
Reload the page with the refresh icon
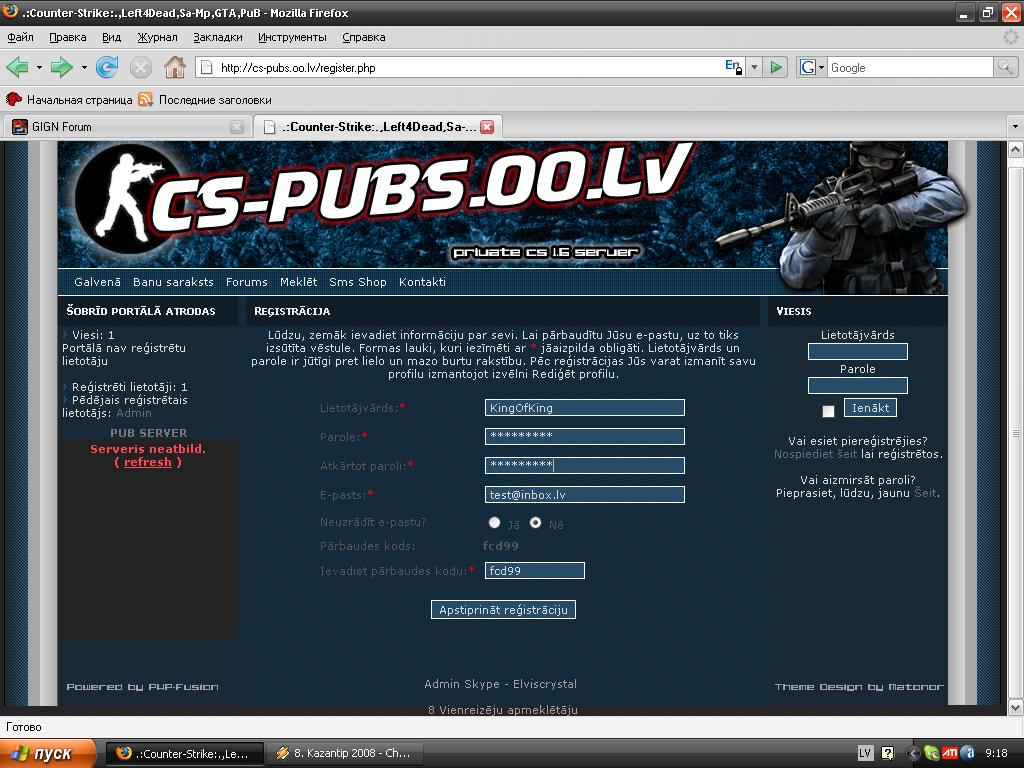(x=107, y=67)
